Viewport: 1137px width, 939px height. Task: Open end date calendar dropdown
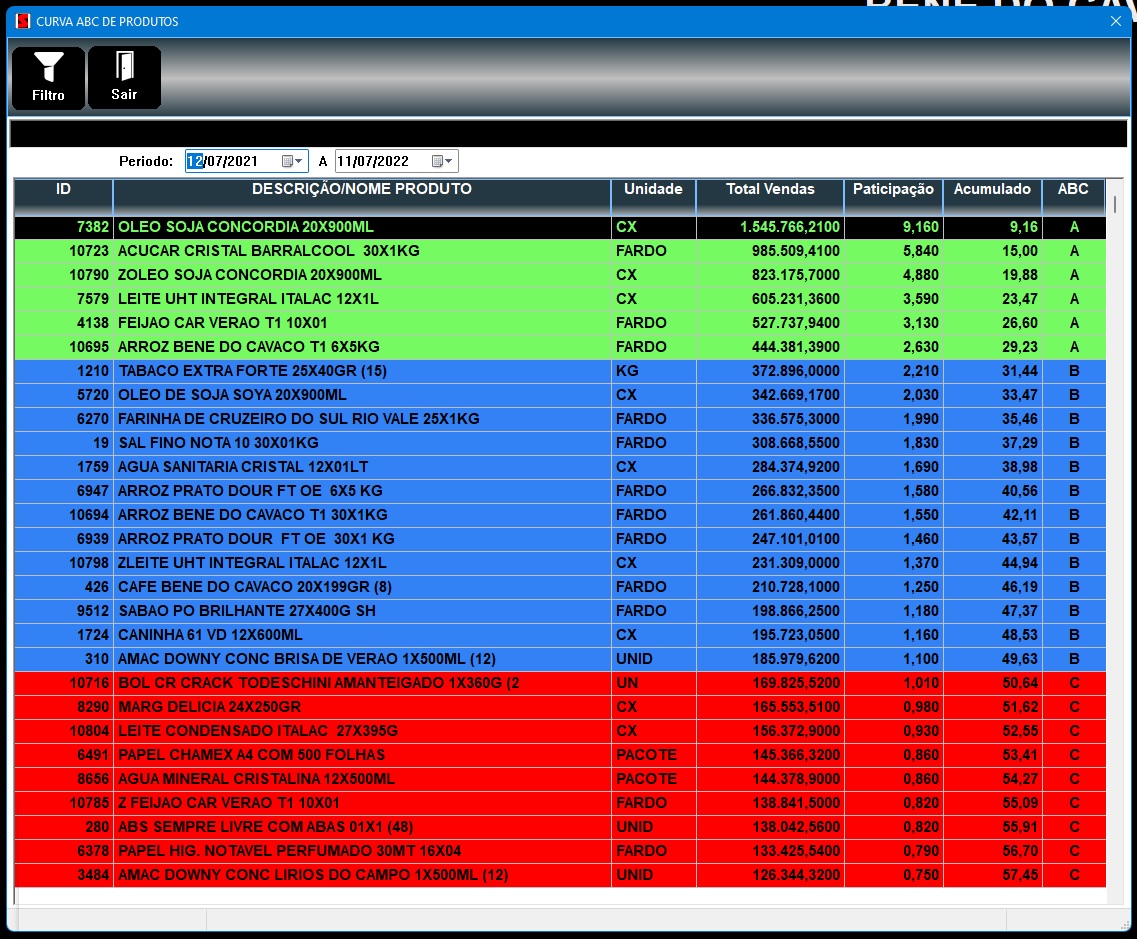[x=442, y=161]
